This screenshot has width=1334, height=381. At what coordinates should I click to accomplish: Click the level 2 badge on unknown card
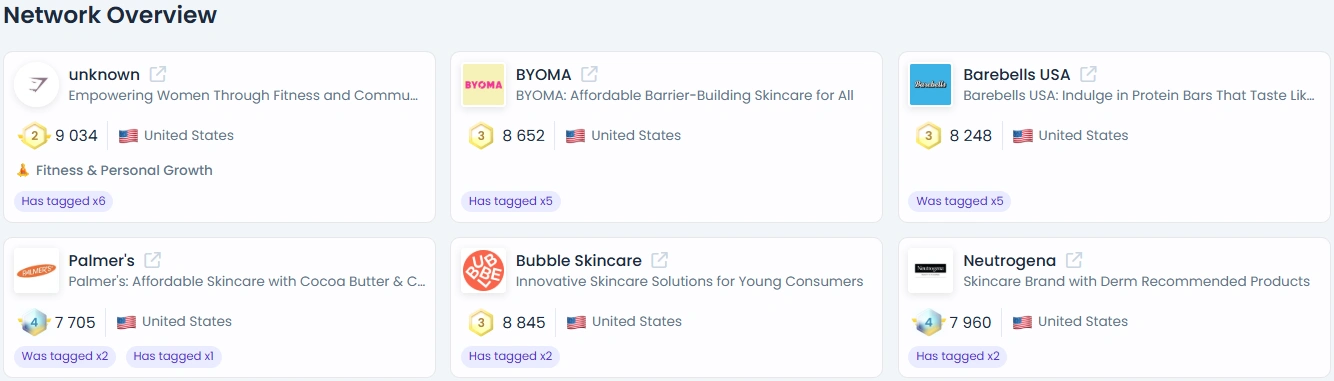pyautogui.click(x=34, y=135)
